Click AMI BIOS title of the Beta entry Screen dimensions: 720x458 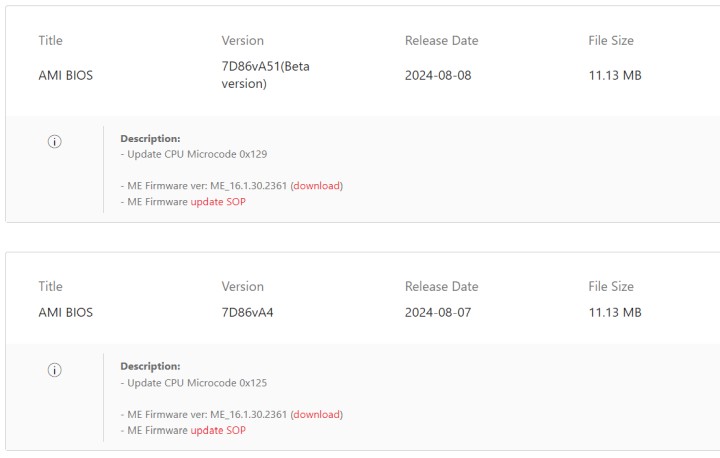point(65,75)
